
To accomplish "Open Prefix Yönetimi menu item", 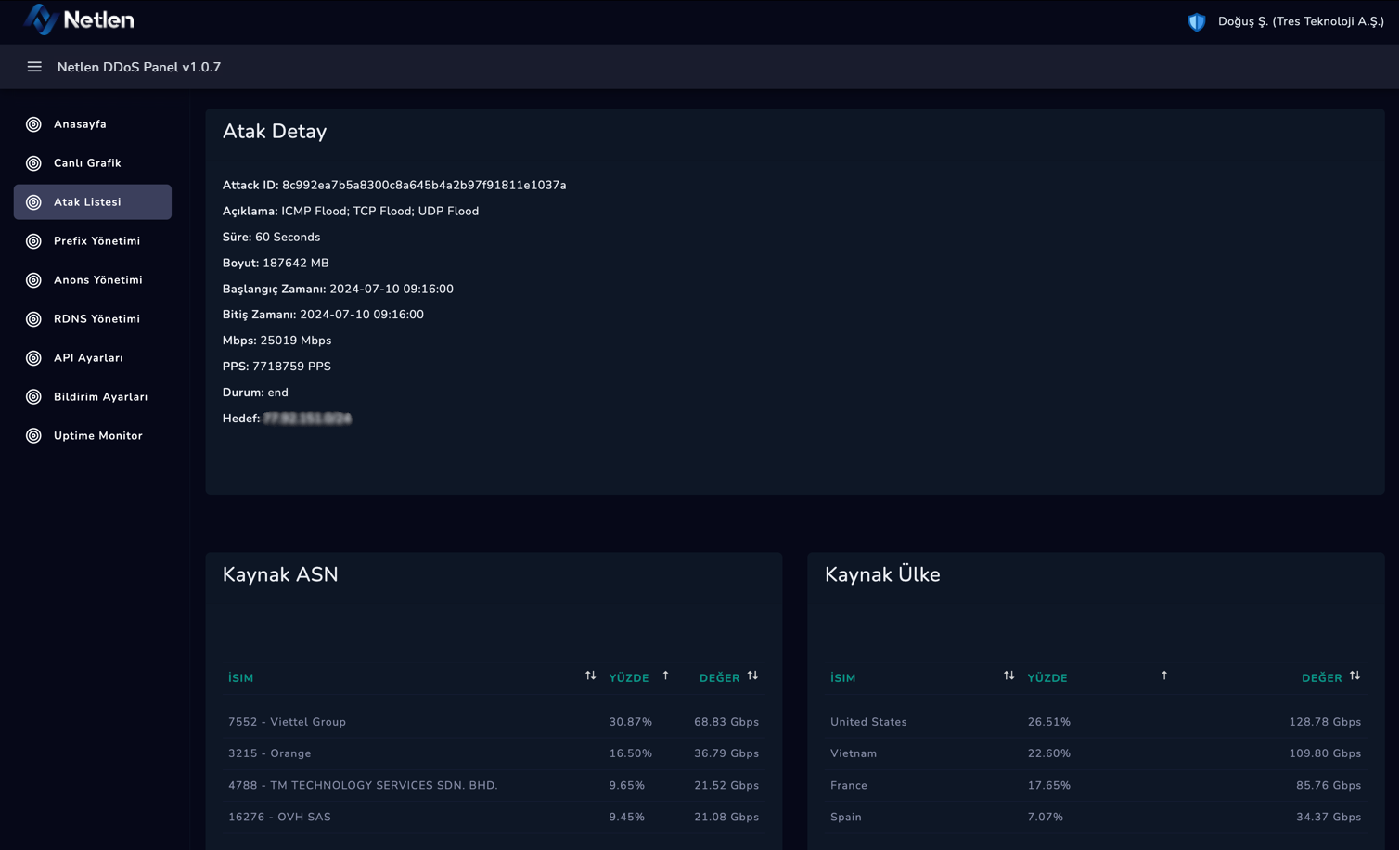I will [x=93, y=241].
